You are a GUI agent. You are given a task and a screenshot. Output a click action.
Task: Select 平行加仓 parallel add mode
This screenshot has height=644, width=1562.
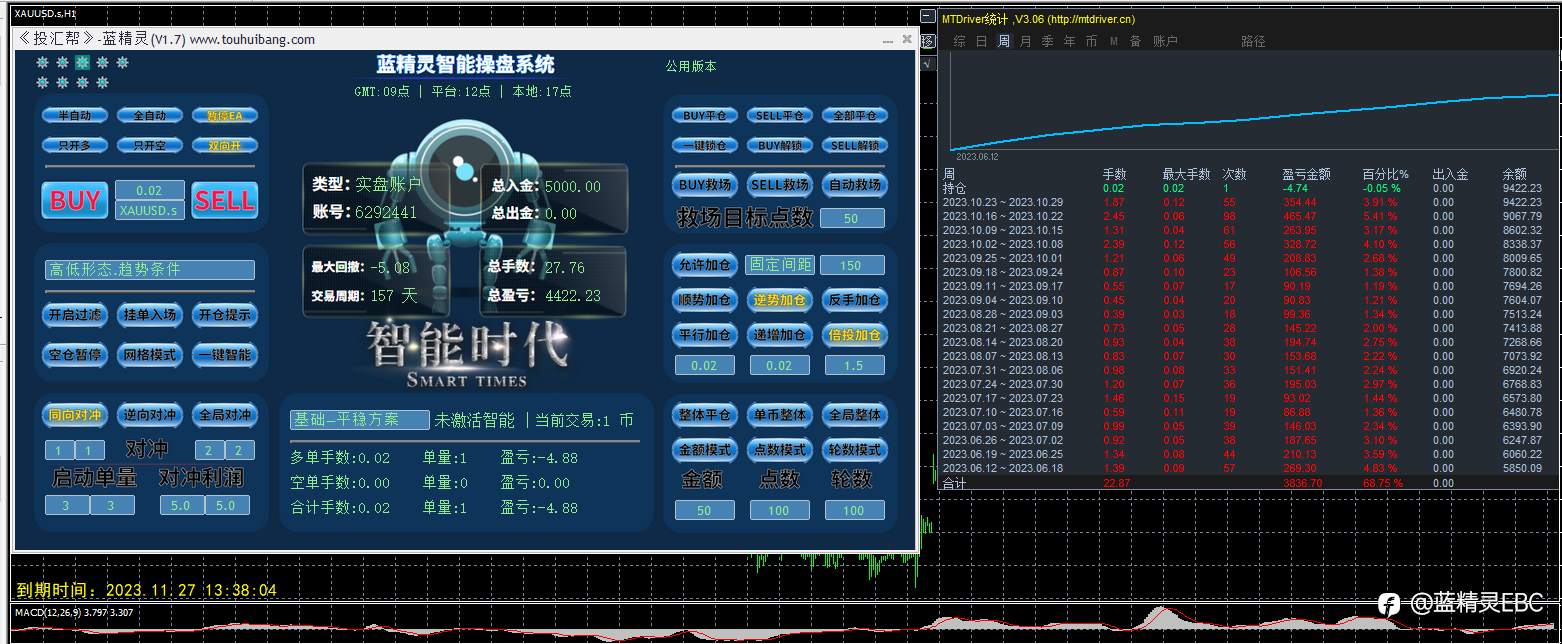point(705,335)
